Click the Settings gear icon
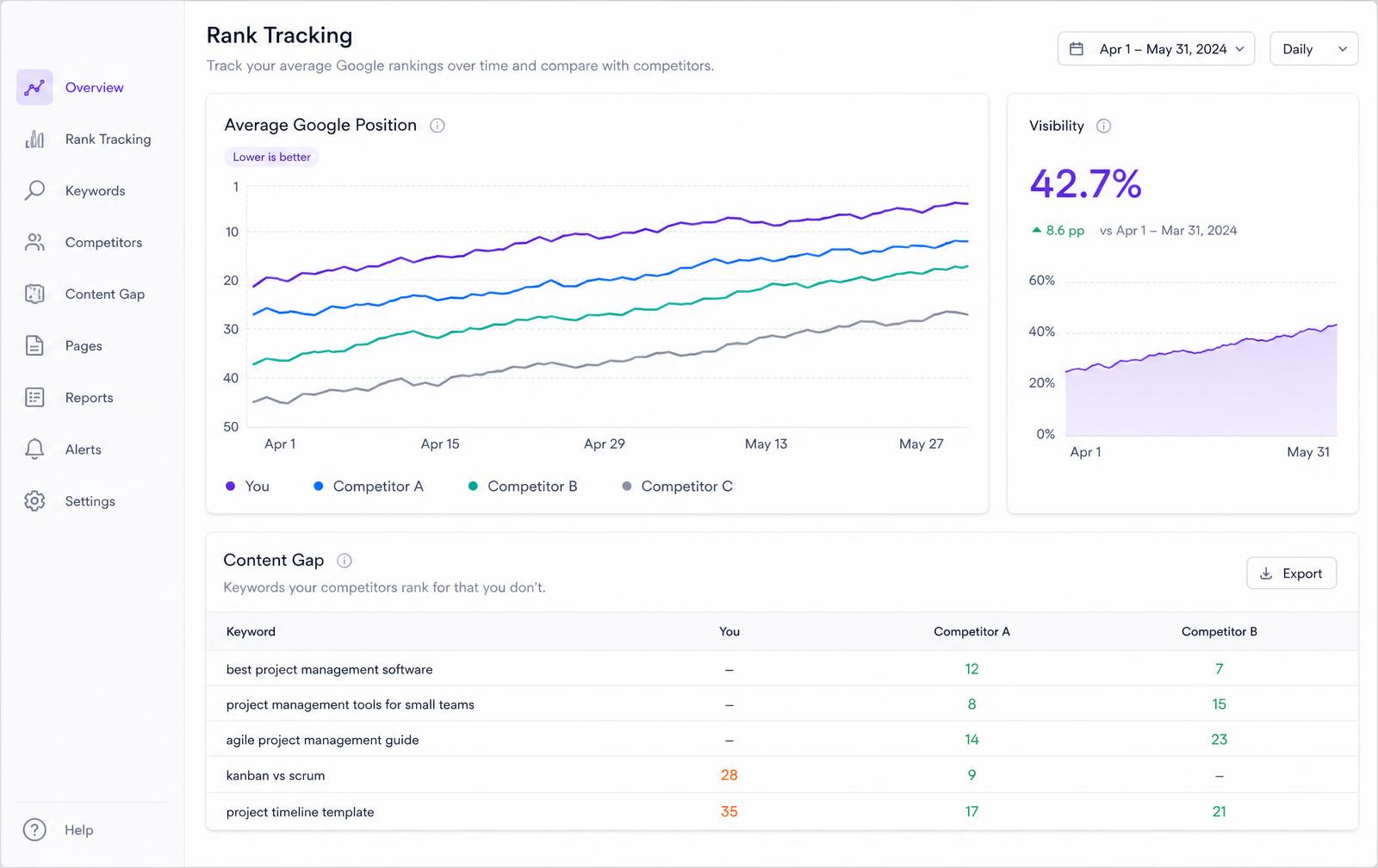1378x868 pixels. pyautogui.click(x=34, y=500)
